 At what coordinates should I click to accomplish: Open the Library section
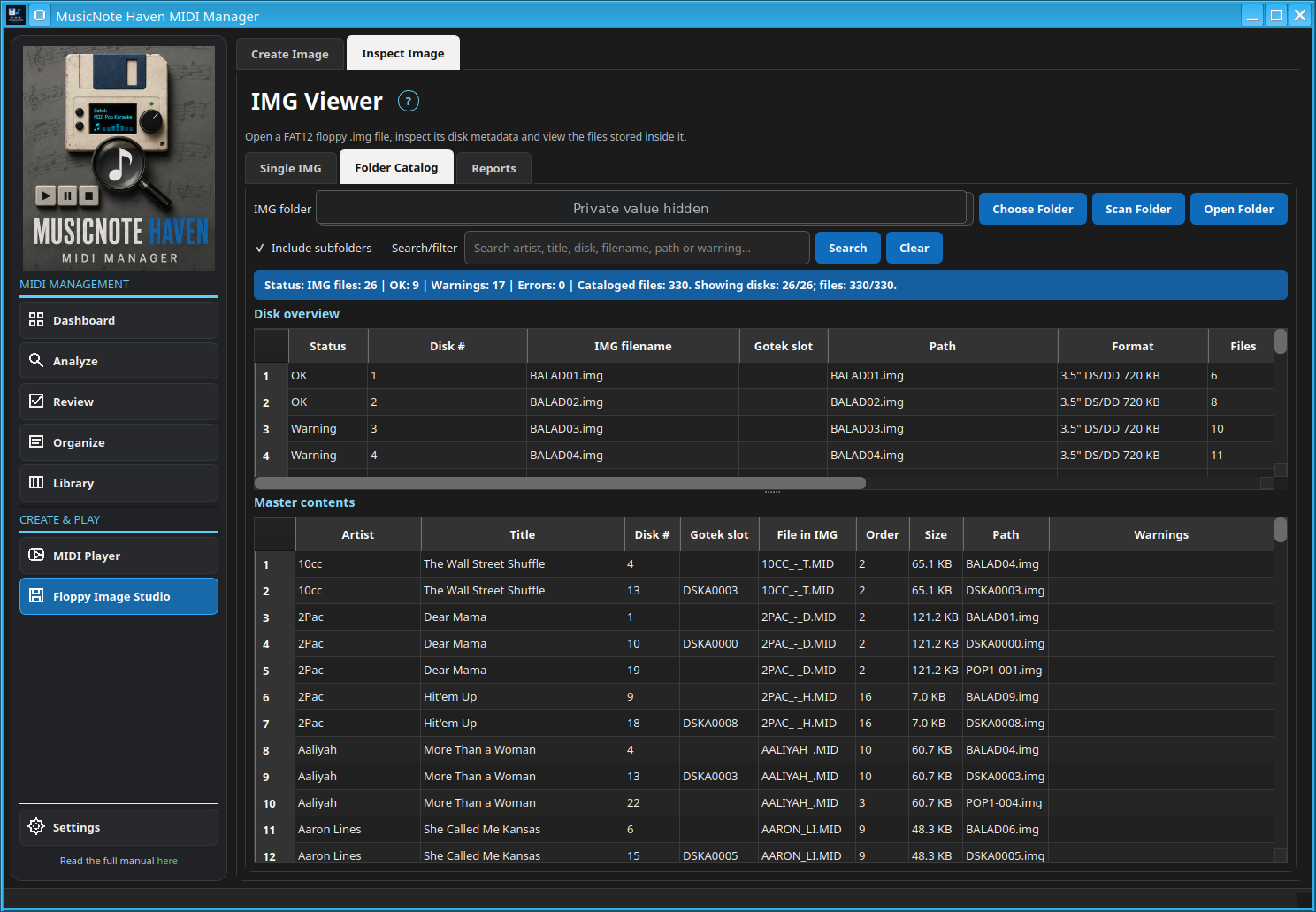coord(119,483)
